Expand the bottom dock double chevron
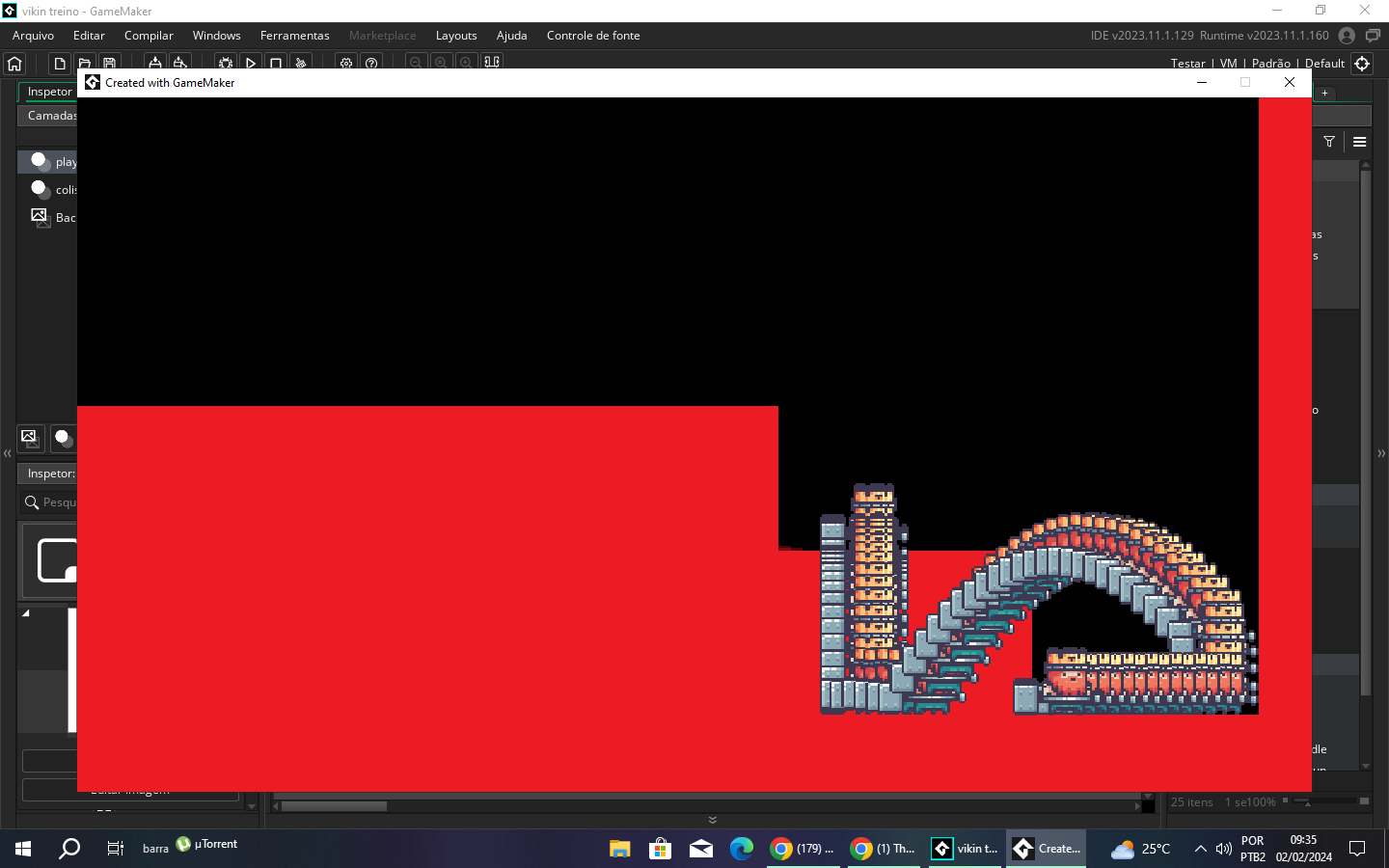The height and width of the screenshot is (868, 1389). click(713, 820)
